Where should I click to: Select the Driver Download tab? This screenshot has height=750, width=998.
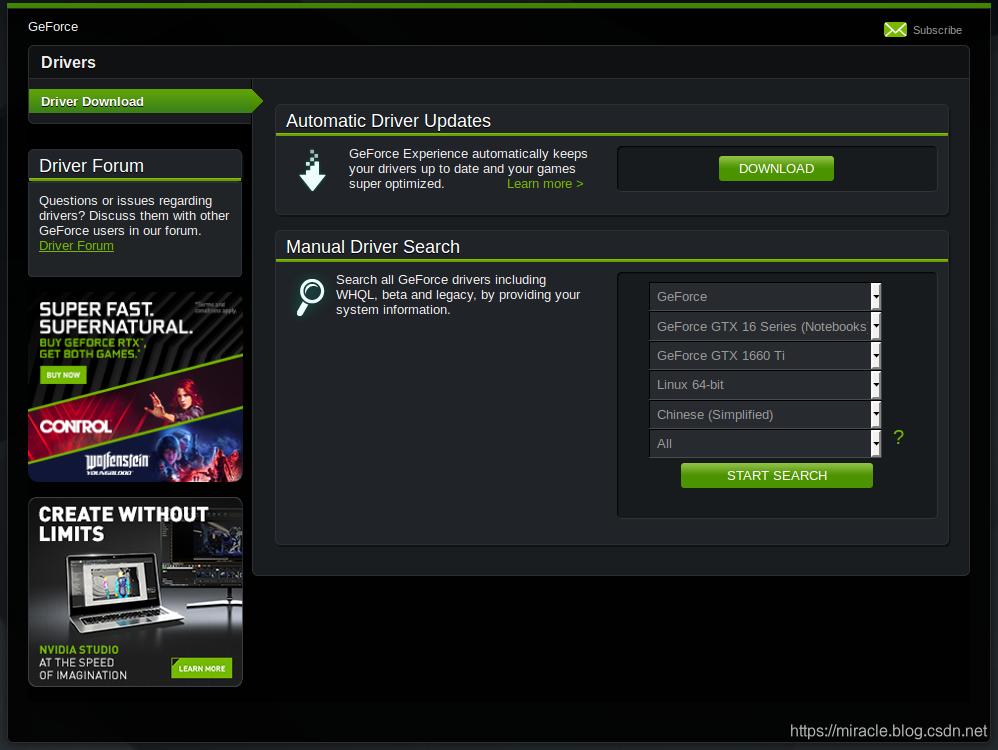[x=145, y=101]
